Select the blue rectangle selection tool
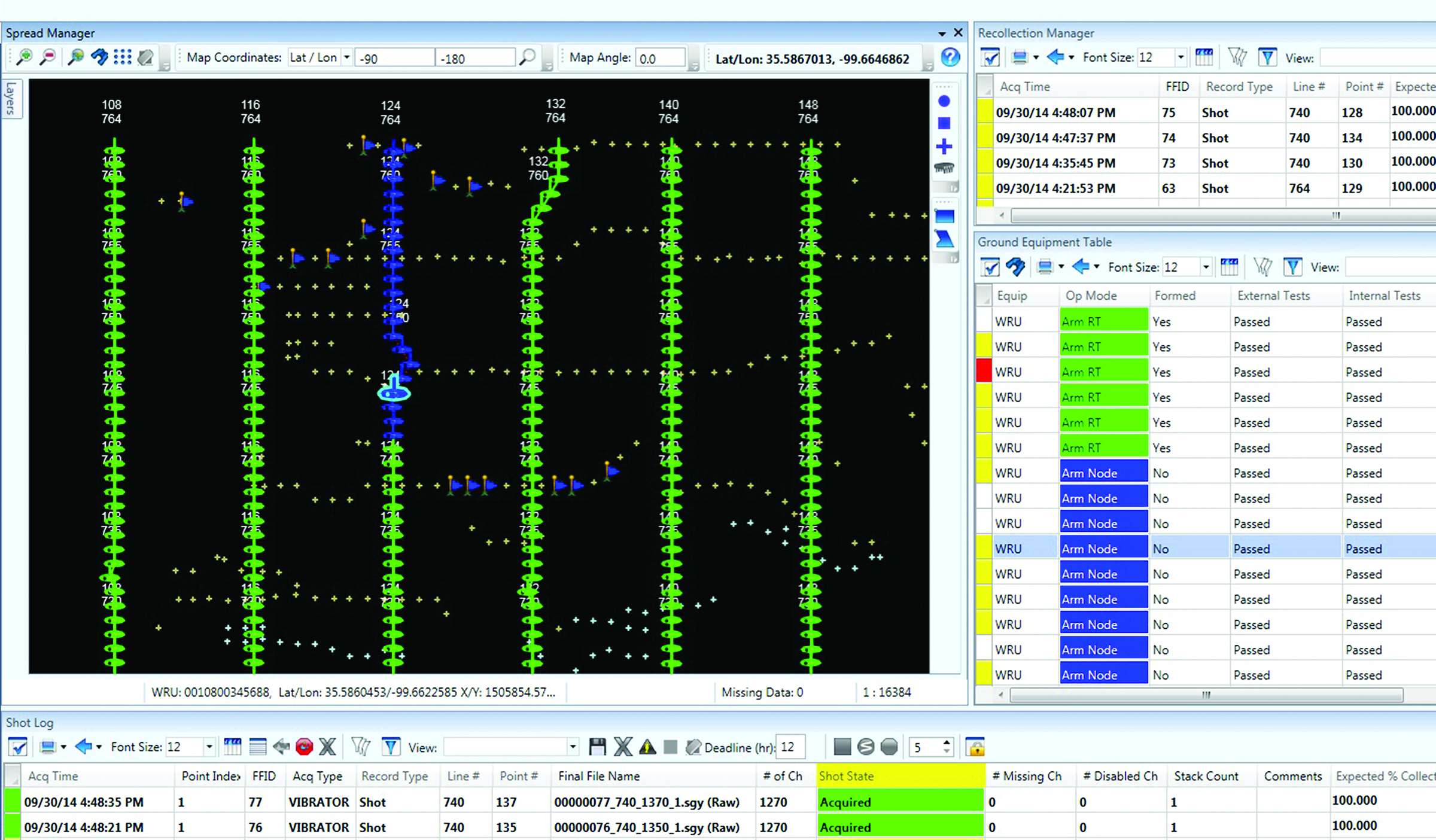1436x840 pixels. click(x=944, y=217)
